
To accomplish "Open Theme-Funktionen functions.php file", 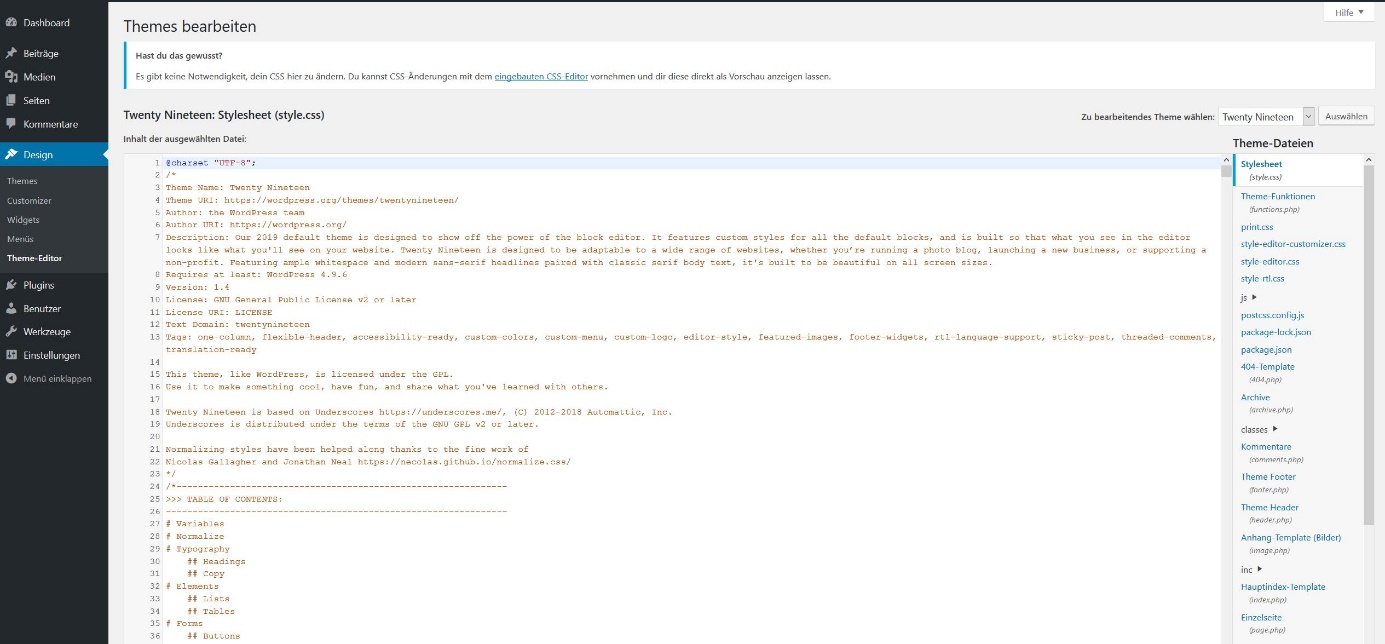I will click(1278, 196).
